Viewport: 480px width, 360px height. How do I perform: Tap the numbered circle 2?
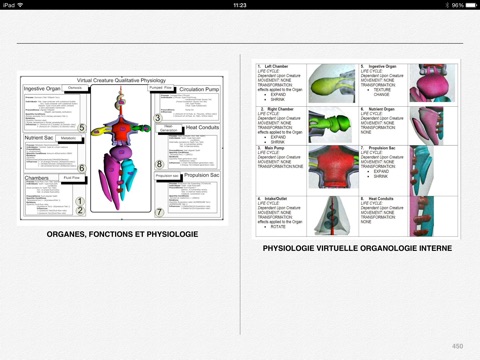80,210
